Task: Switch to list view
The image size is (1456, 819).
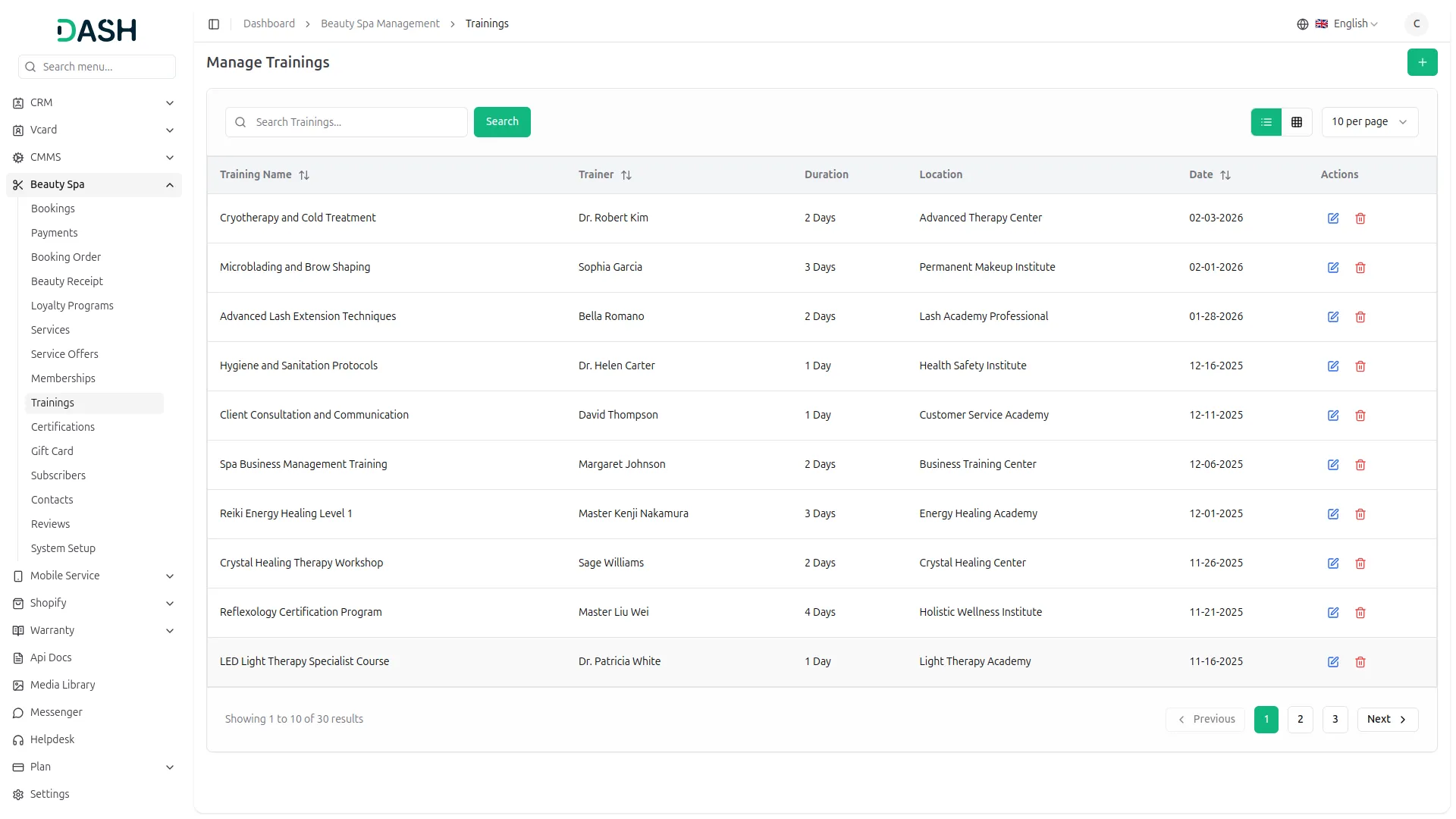Action: [x=1266, y=122]
